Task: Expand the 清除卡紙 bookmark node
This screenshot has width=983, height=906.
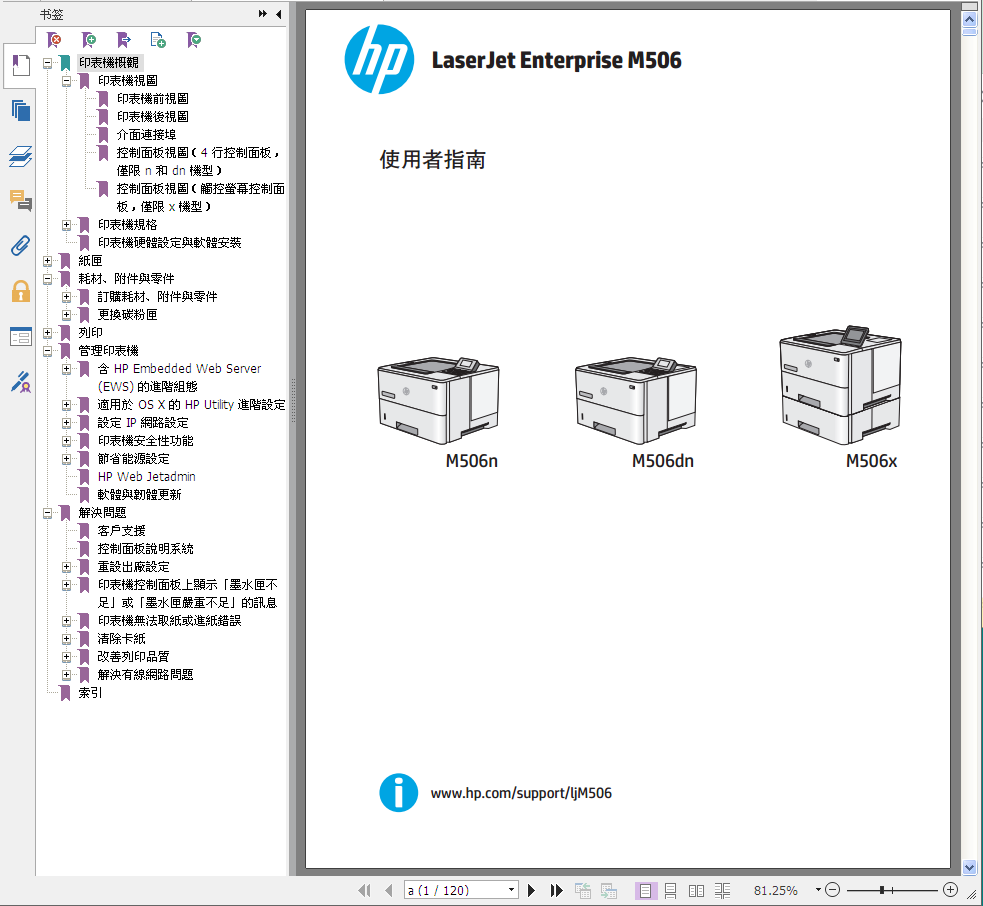Action: pos(66,640)
